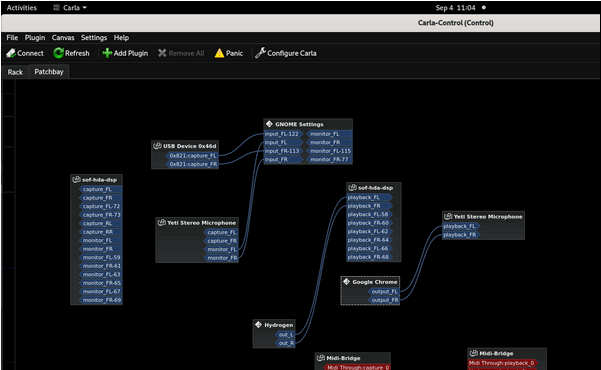
Task: Select GNOME Settings monitor_FR-77 port
Action: (x=330, y=159)
